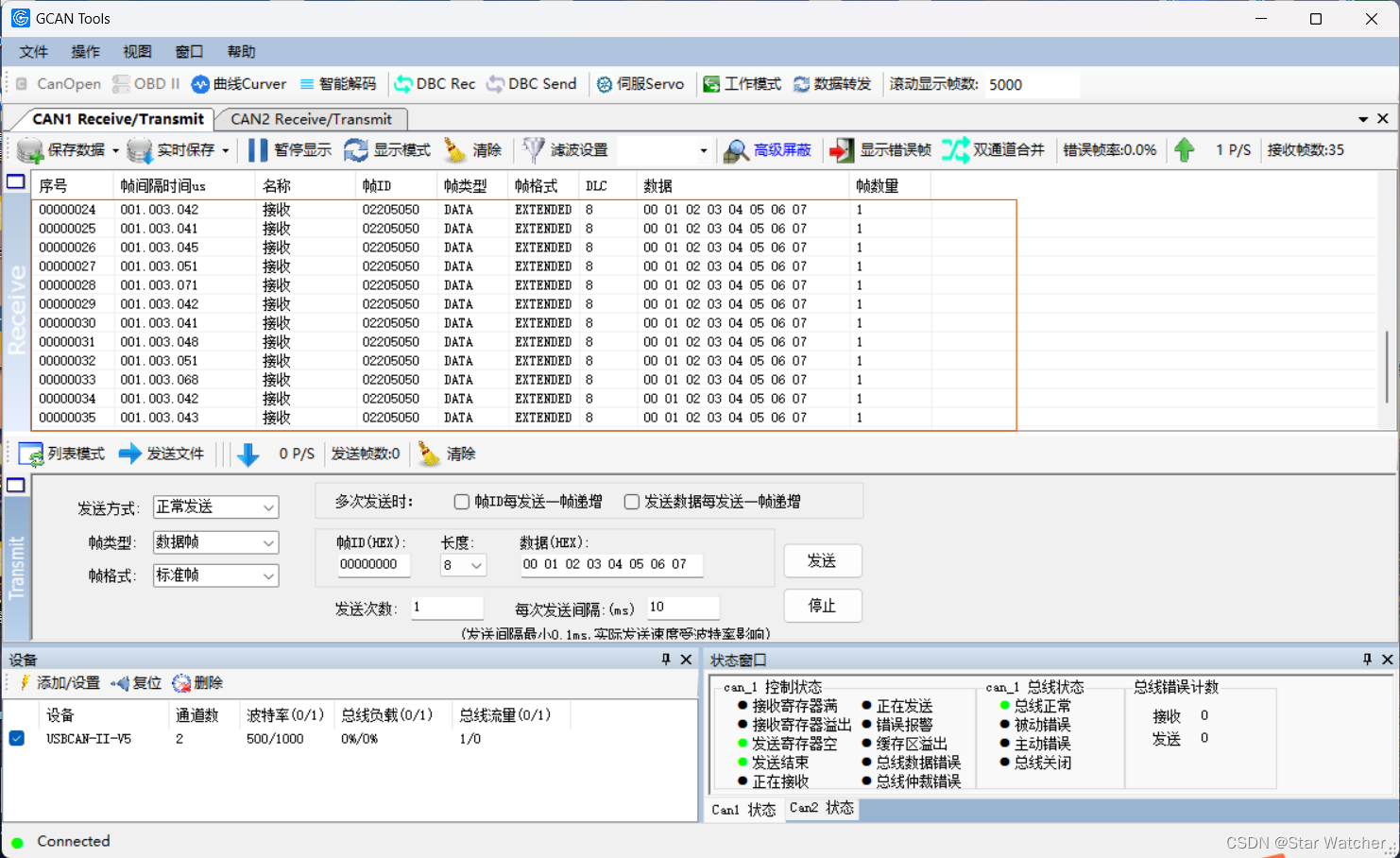
Task: Toggle the Transmit panel collapse box
Action: (x=16, y=486)
